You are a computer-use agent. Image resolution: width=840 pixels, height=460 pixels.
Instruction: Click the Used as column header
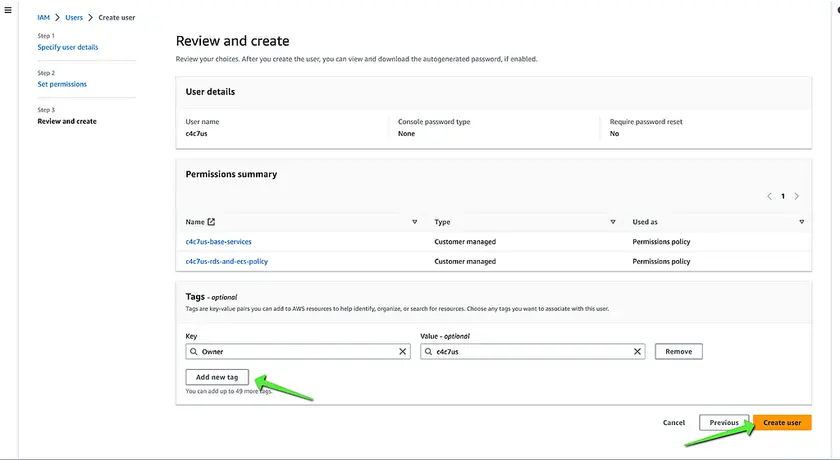(645, 222)
